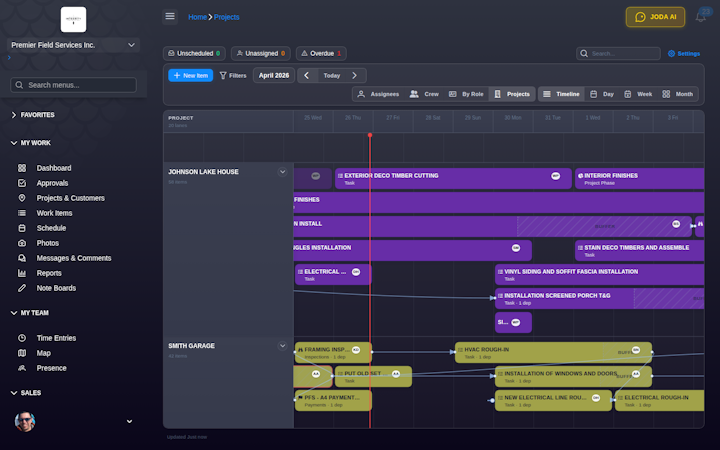The height and width of the screenshot is (450, 720).
Task: Group by Crew
Action: [x=424, y=94]
